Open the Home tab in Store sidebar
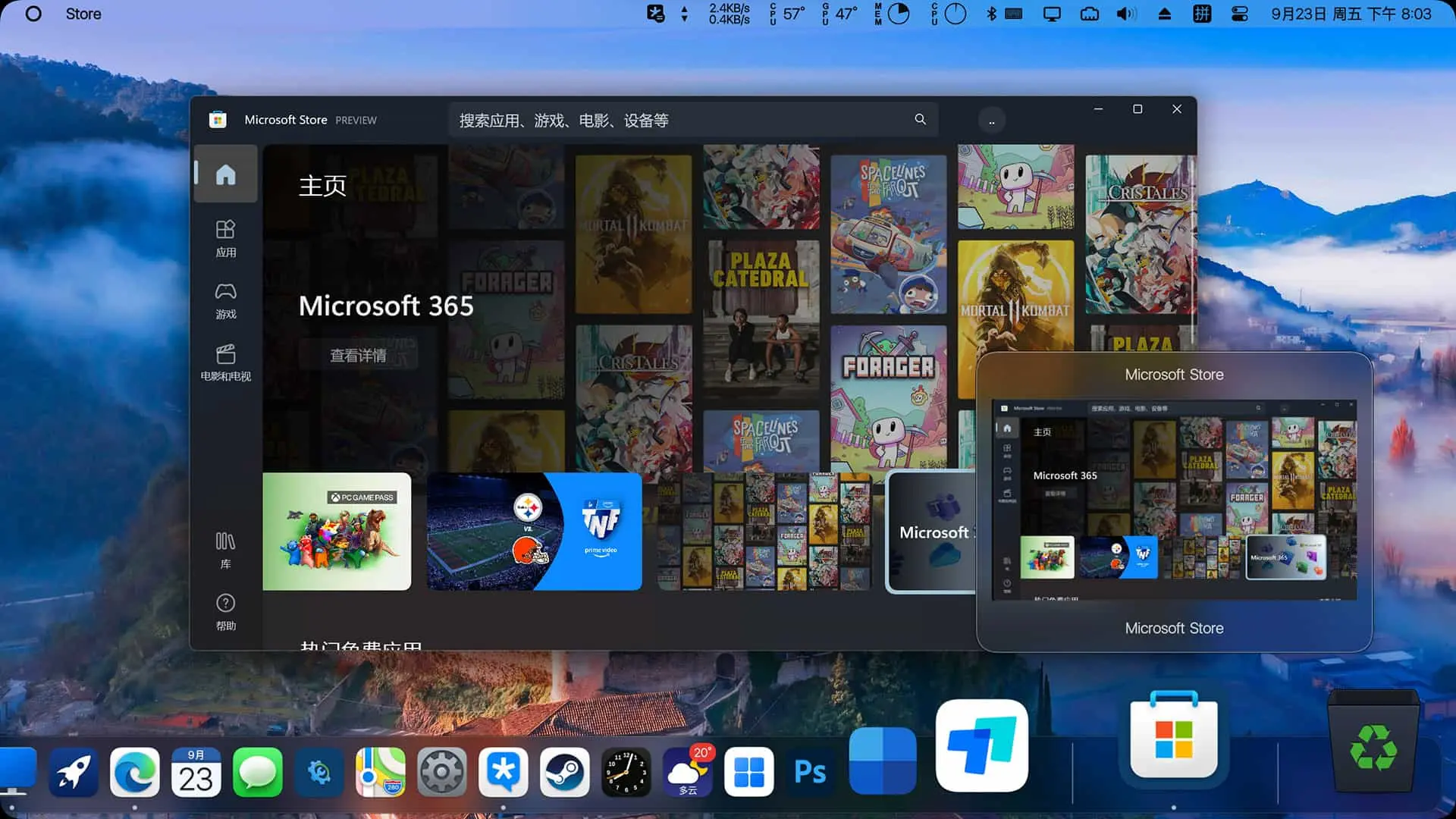 pyautogui.click(x=225, y=174)
